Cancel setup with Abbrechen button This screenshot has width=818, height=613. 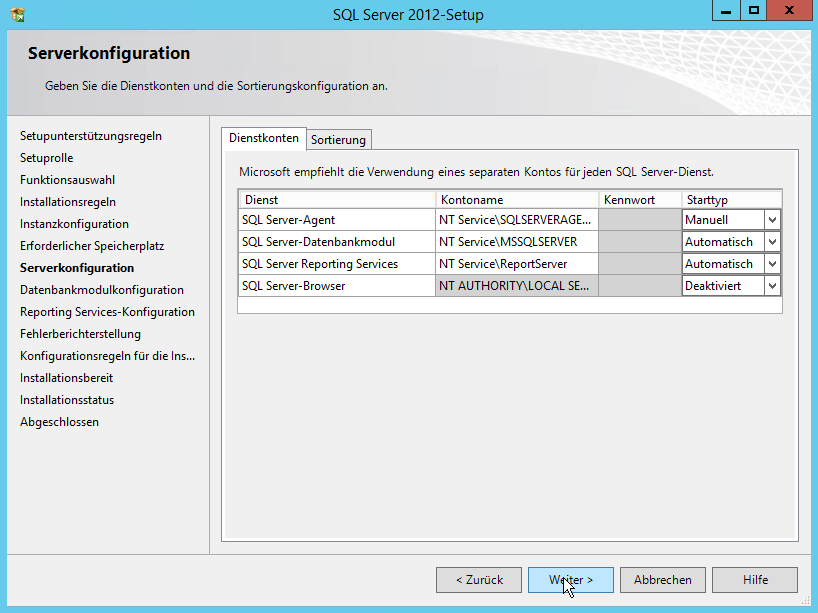pyautogui.click(x=662, y=580)
